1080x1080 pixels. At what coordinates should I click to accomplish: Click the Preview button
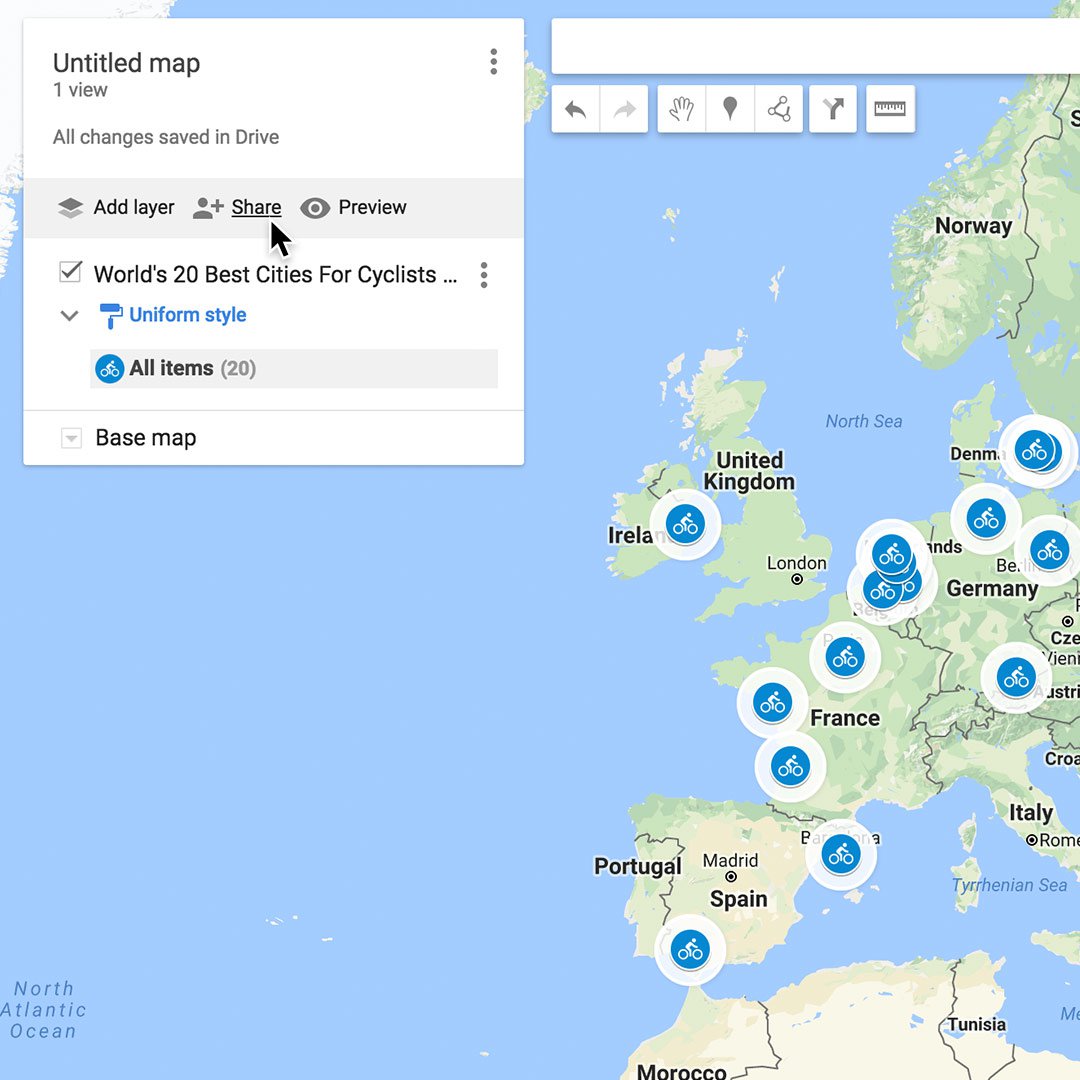click(353, 207)
